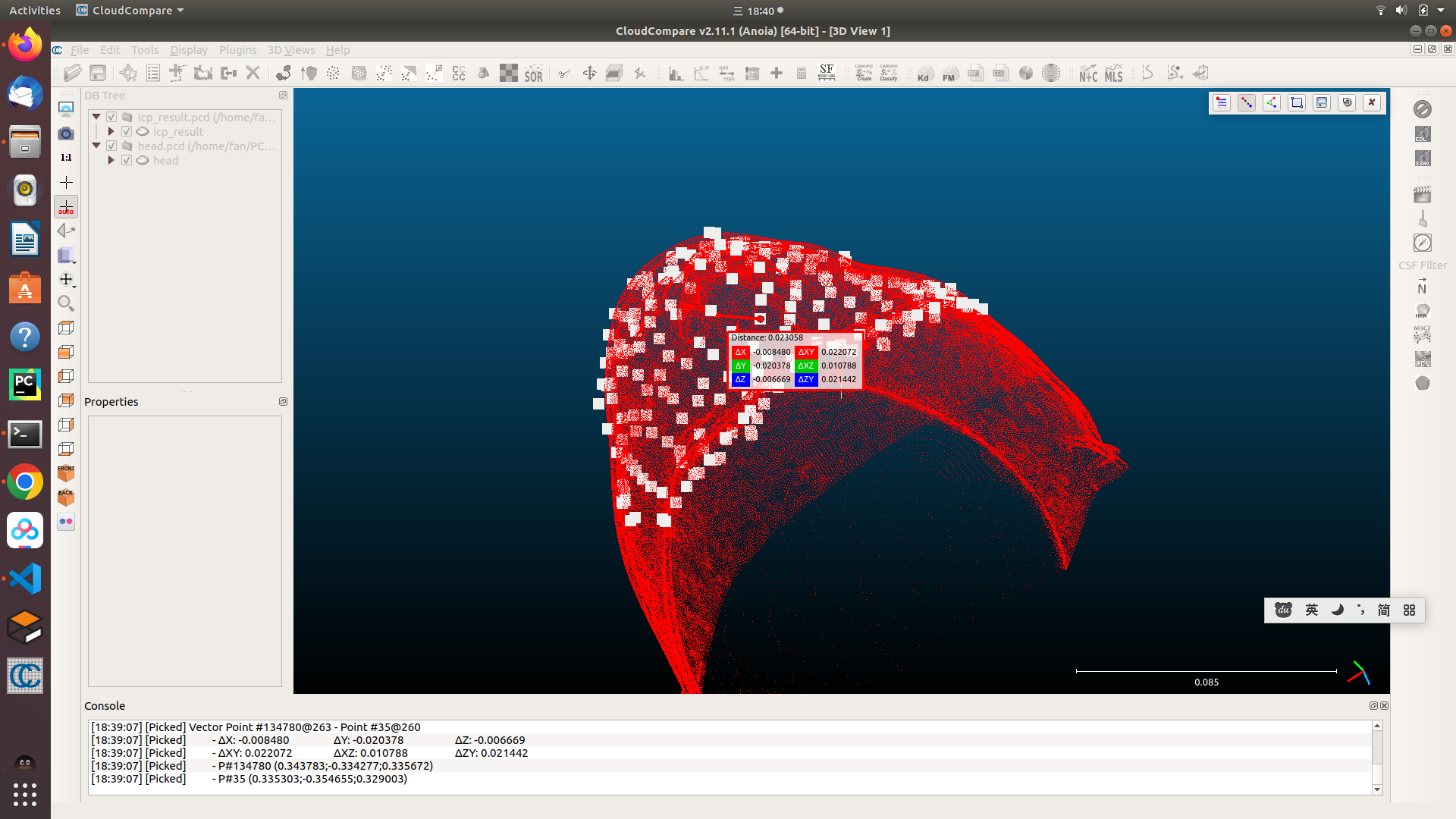1456x819 pixels.
Task: Select the point properties picking tool
Action: pyautogui.click(x=1222, y=103)
